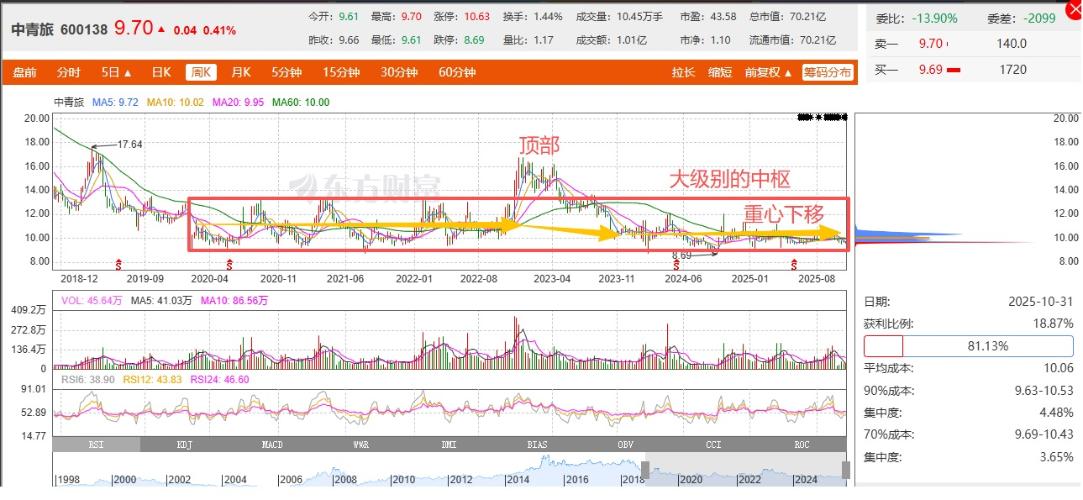Click the VOL: 45.64万 volume label
The image size is (1083, 500).
point(92,300)
